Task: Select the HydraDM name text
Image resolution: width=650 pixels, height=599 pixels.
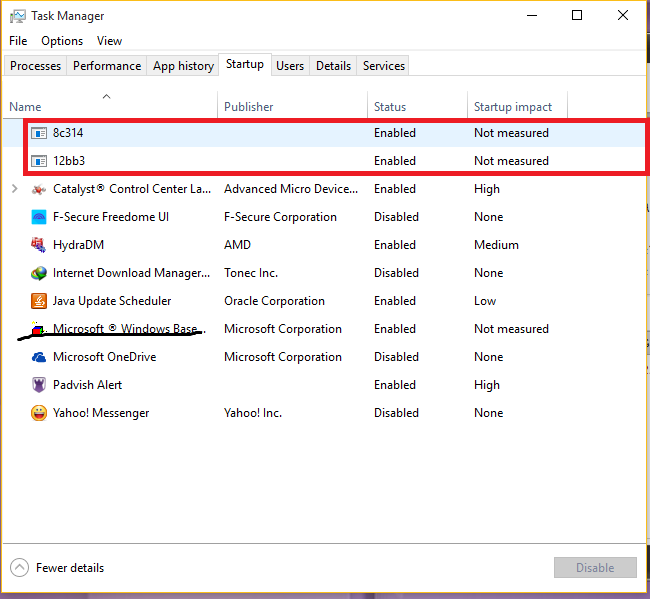Action: point(78,245)
